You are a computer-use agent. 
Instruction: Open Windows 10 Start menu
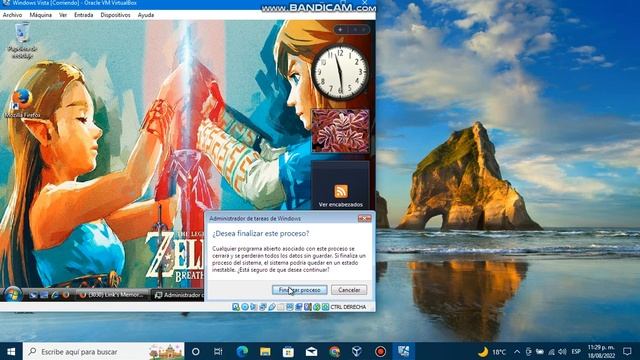11,351
